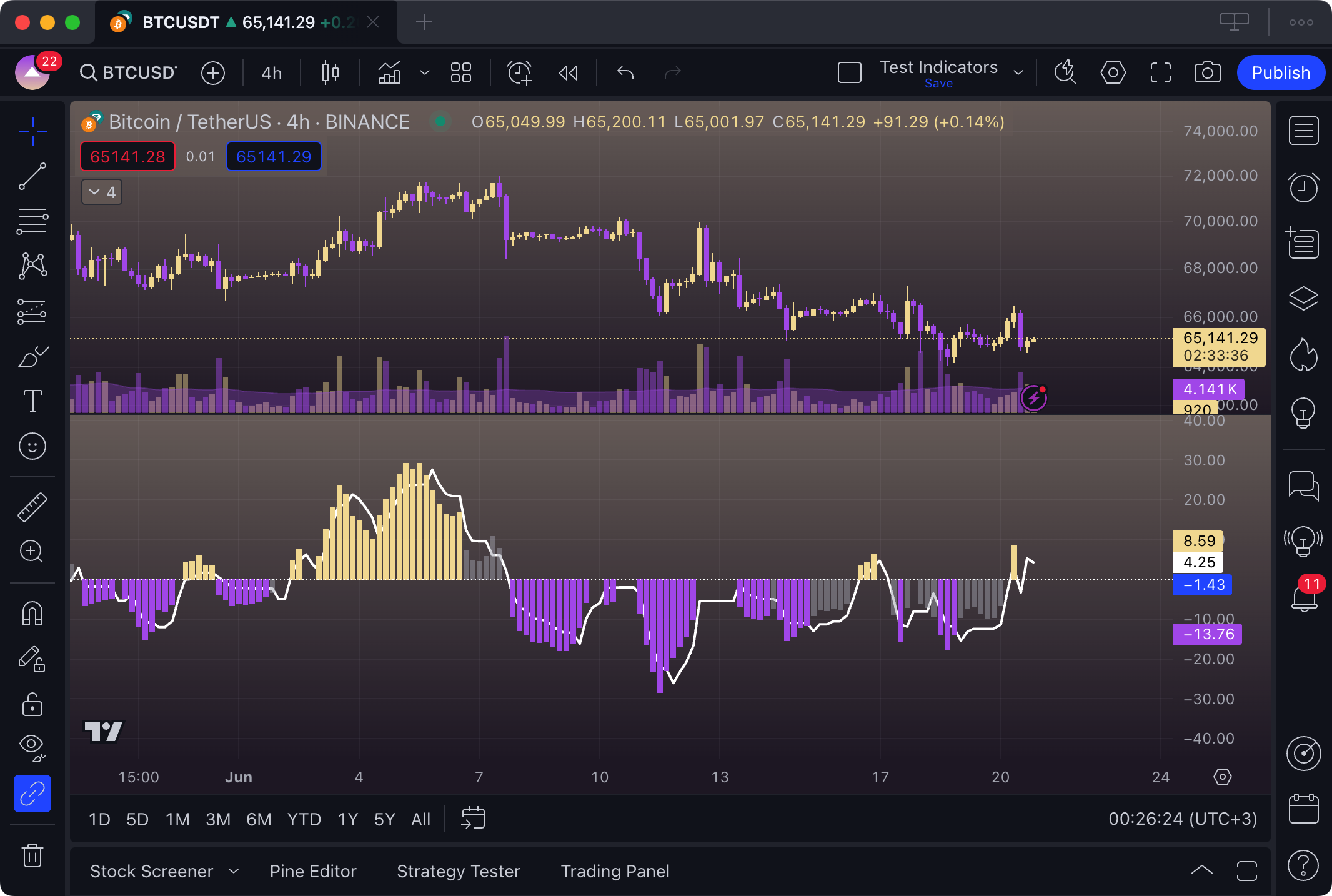The image size is (1332, 896).
Task: Open the indicators menu
Action: coord(389,73)
